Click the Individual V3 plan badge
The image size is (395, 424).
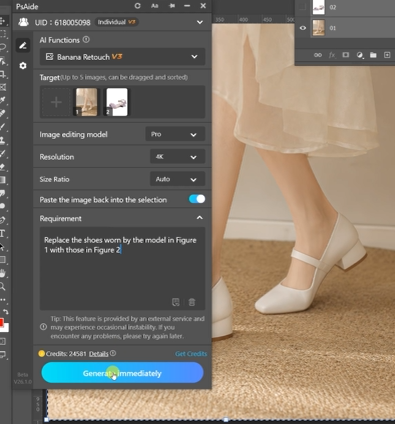116,22
